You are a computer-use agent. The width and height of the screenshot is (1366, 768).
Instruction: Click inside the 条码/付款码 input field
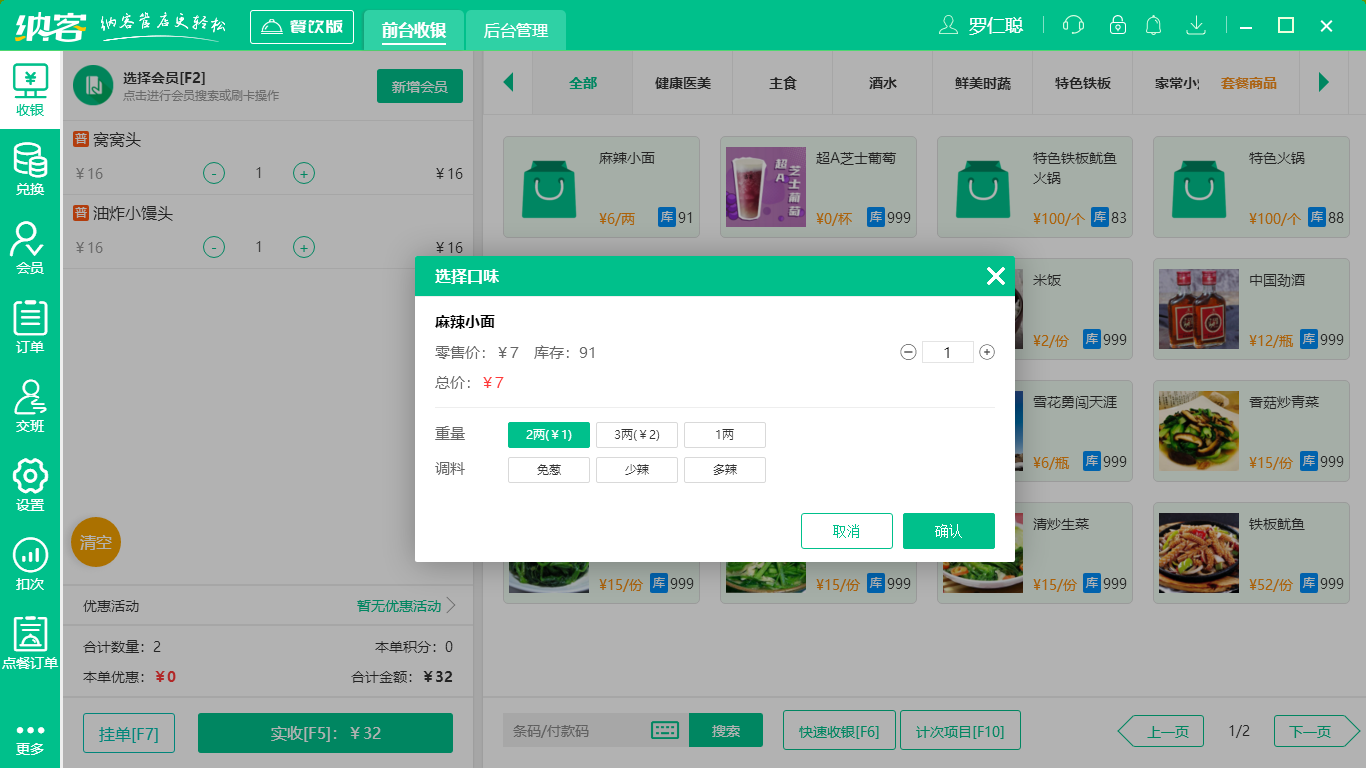coord(580,730)
